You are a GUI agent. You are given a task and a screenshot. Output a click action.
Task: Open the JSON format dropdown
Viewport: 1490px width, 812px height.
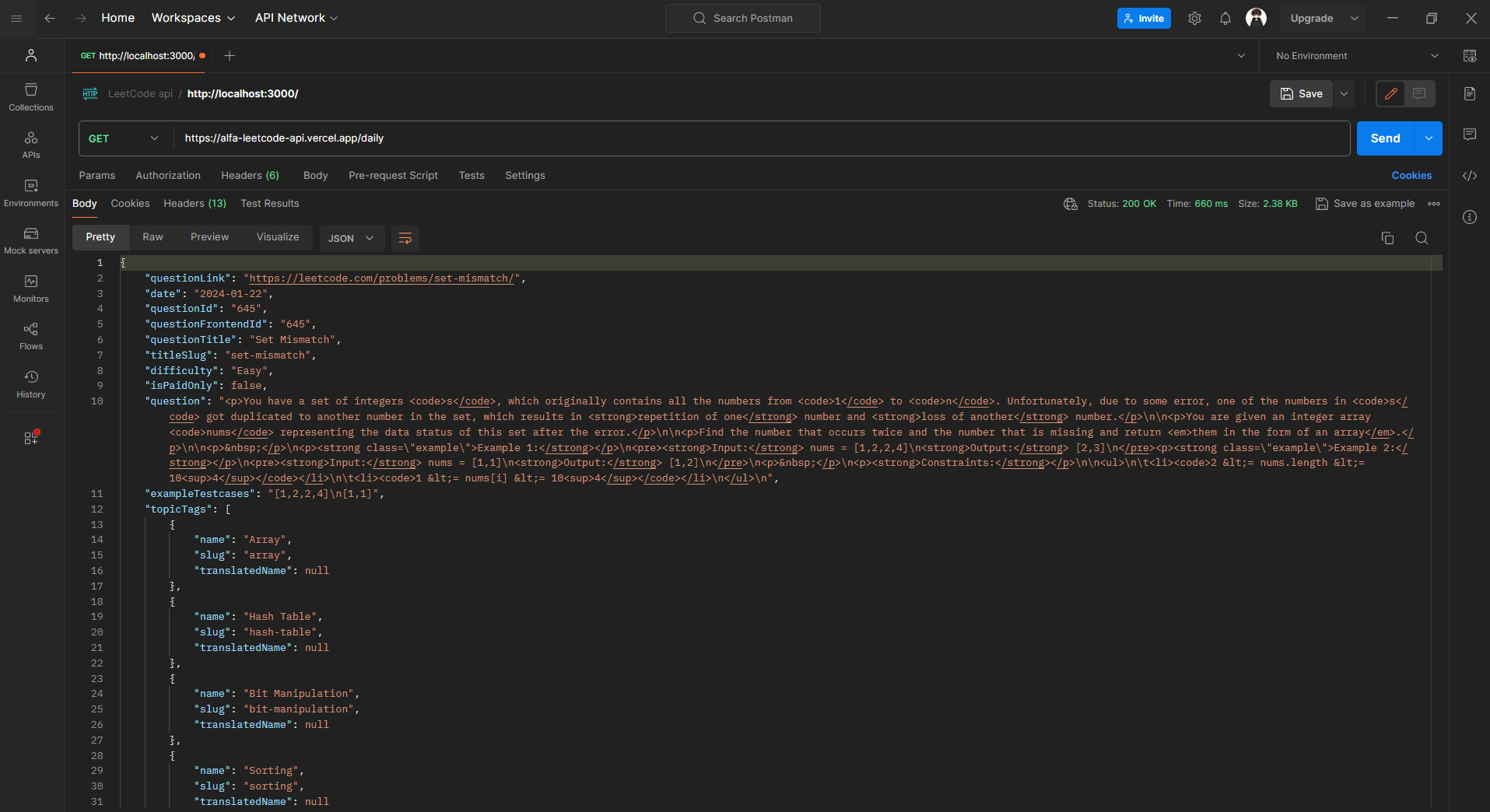pos(351,238)
